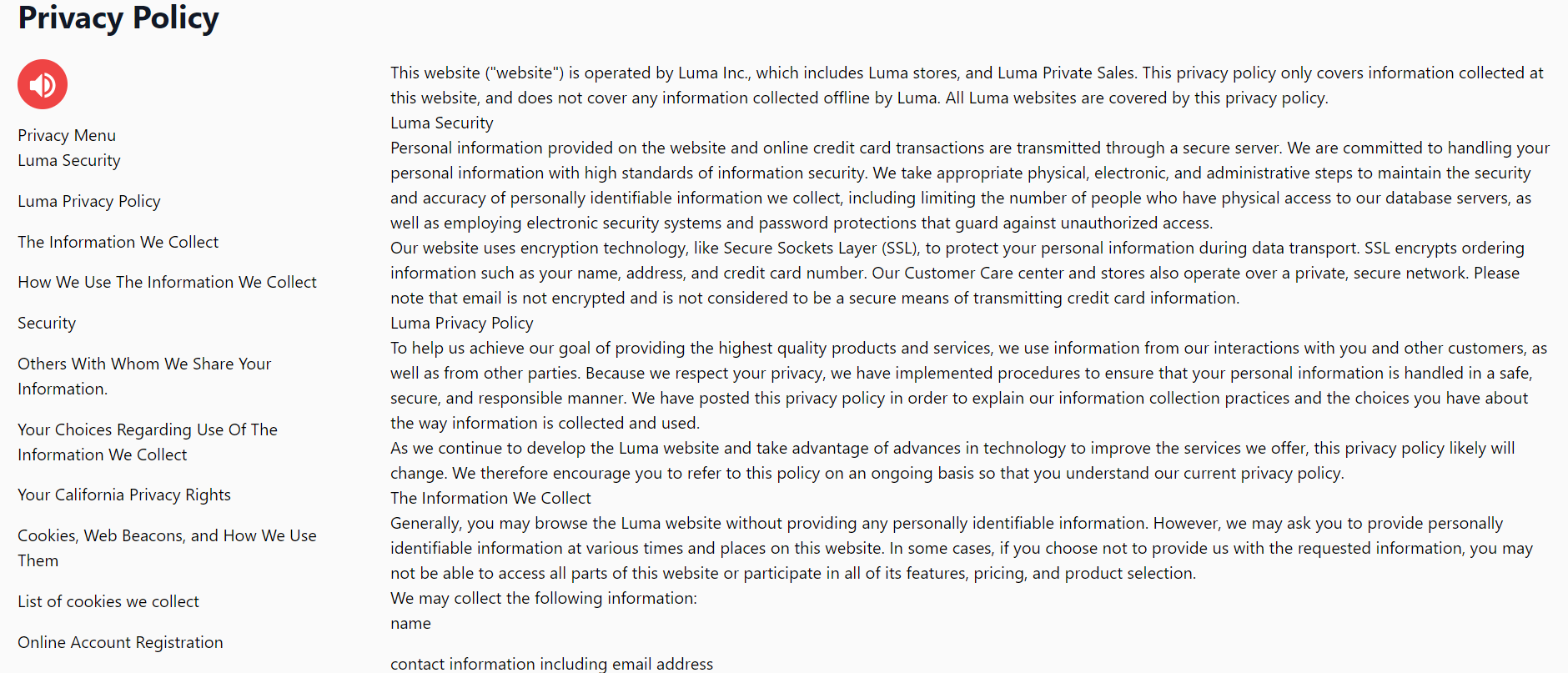
Task: Click the Luma Privacy Policy content heading
Action: (x=461, y=323)
